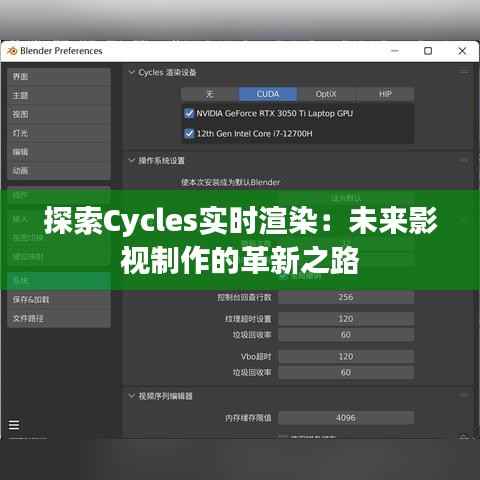Select the CUDA render device tab
This screenshot has height=480, width=480.
pos(268,94)
